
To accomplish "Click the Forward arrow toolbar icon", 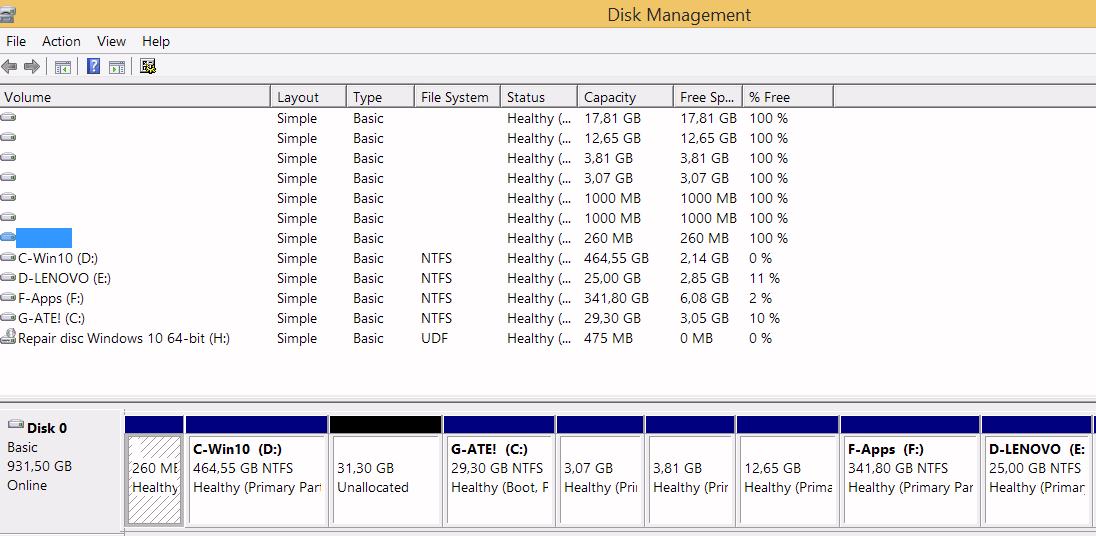I will coord(32,67).
